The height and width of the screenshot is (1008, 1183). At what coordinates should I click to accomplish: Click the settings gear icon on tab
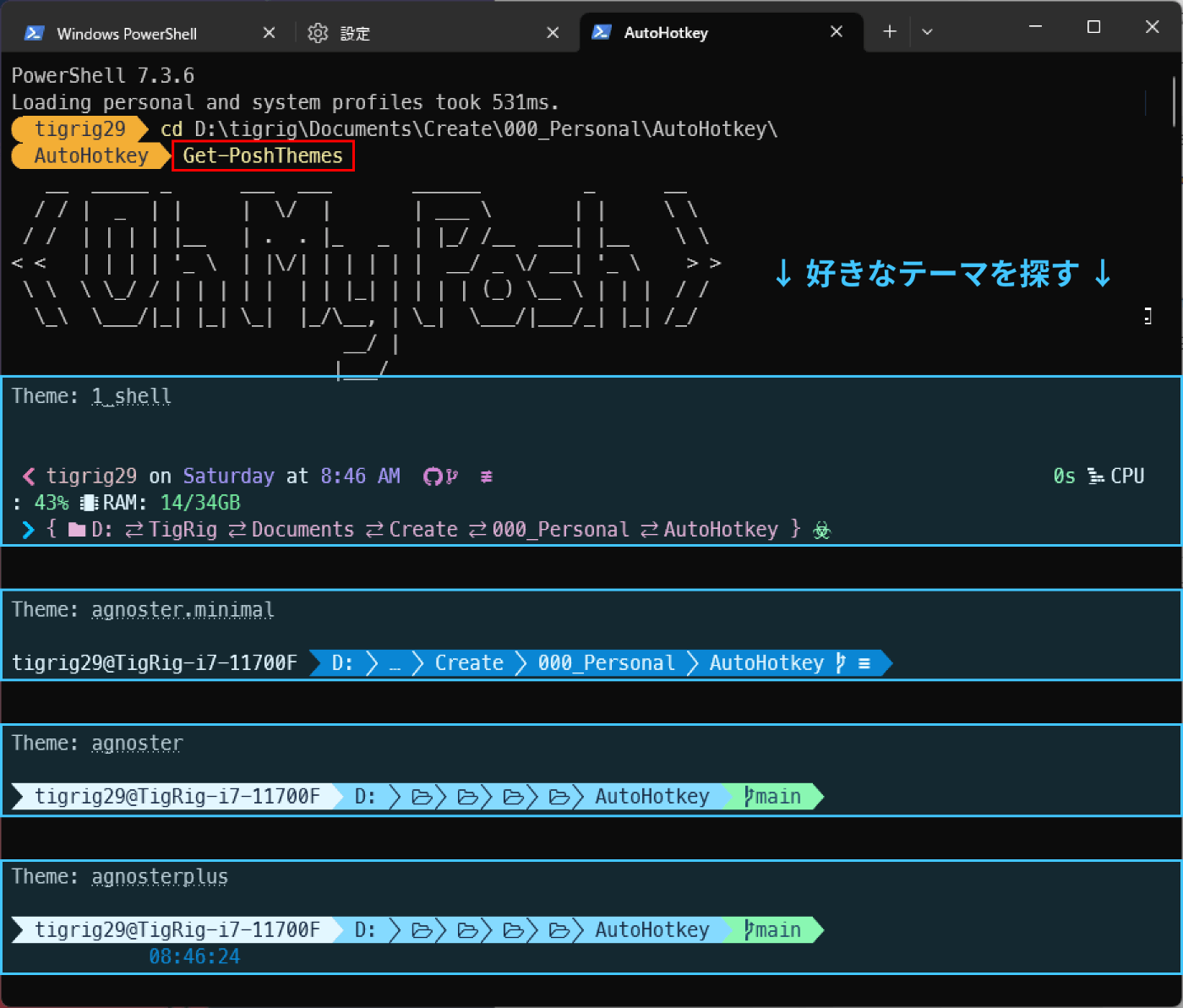[318, 33]
